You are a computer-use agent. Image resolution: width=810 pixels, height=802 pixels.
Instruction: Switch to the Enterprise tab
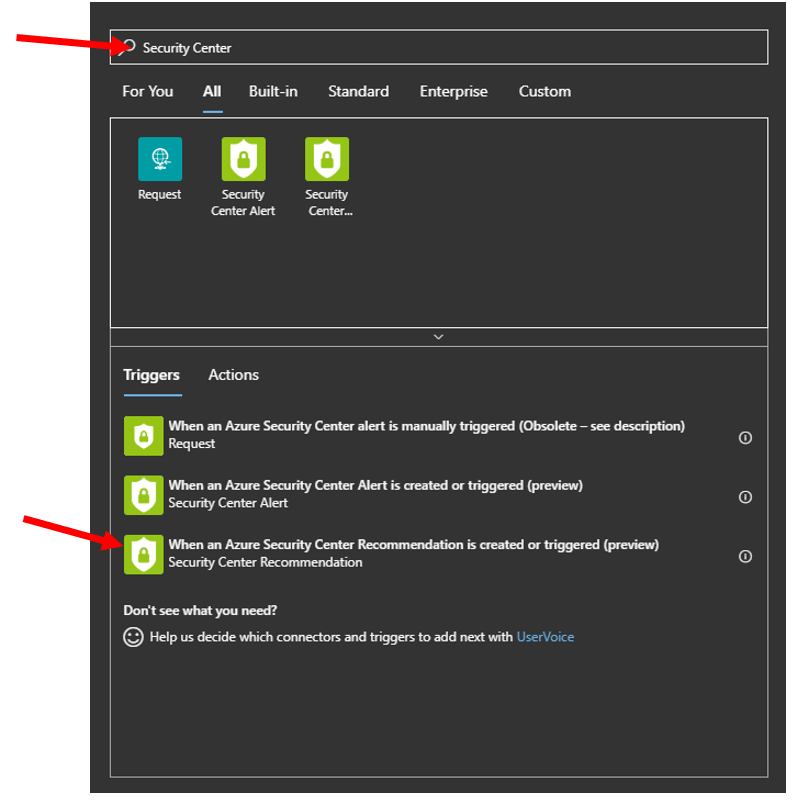click(454, 91)
